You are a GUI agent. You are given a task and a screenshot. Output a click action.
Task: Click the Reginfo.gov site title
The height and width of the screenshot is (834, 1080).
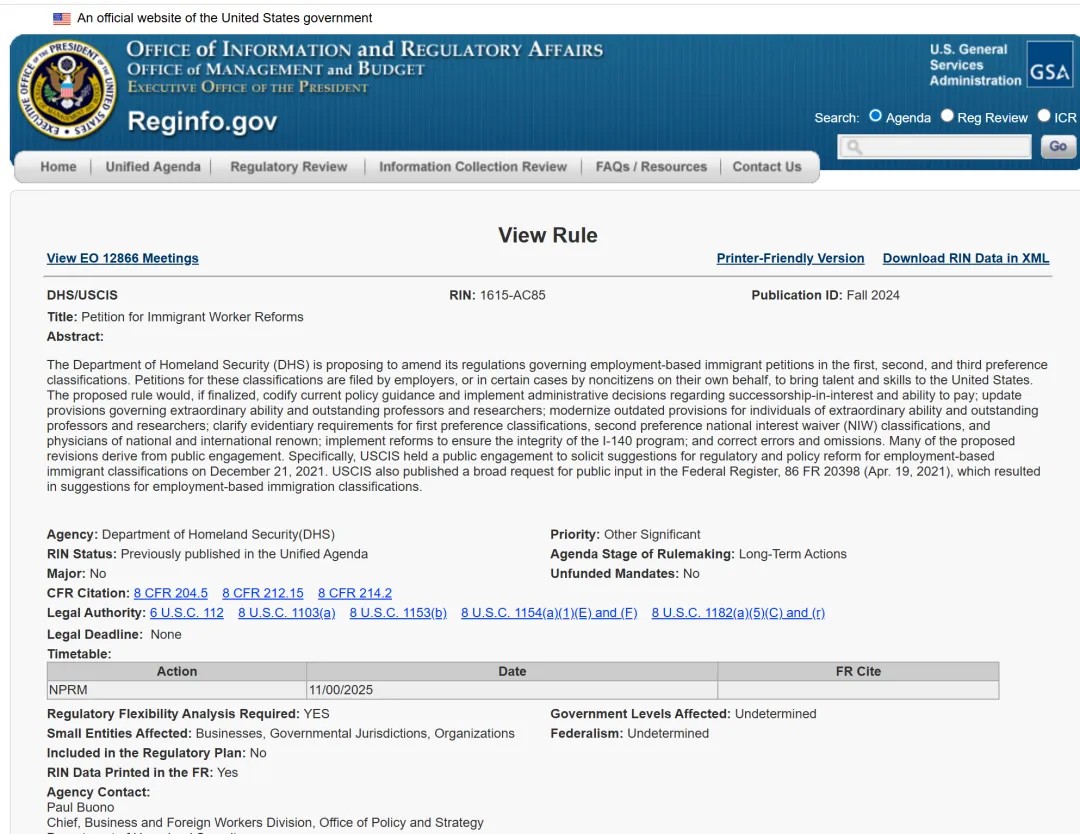pyautogui.click(x=201, y=122)
